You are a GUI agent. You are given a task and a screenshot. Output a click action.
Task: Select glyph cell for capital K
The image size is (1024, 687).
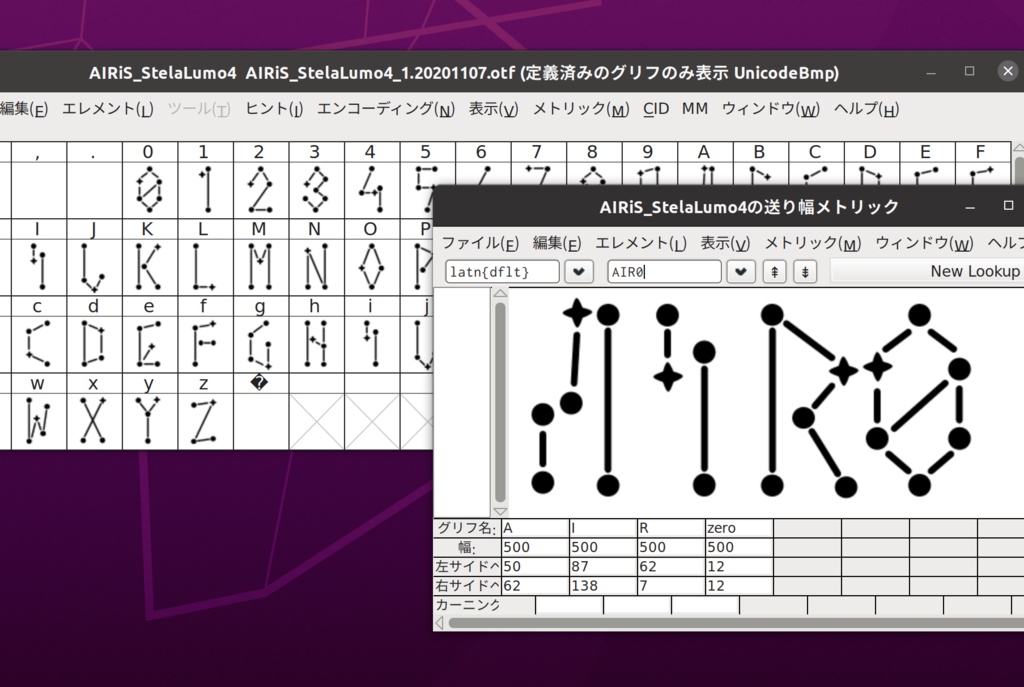tap(150, 267)
